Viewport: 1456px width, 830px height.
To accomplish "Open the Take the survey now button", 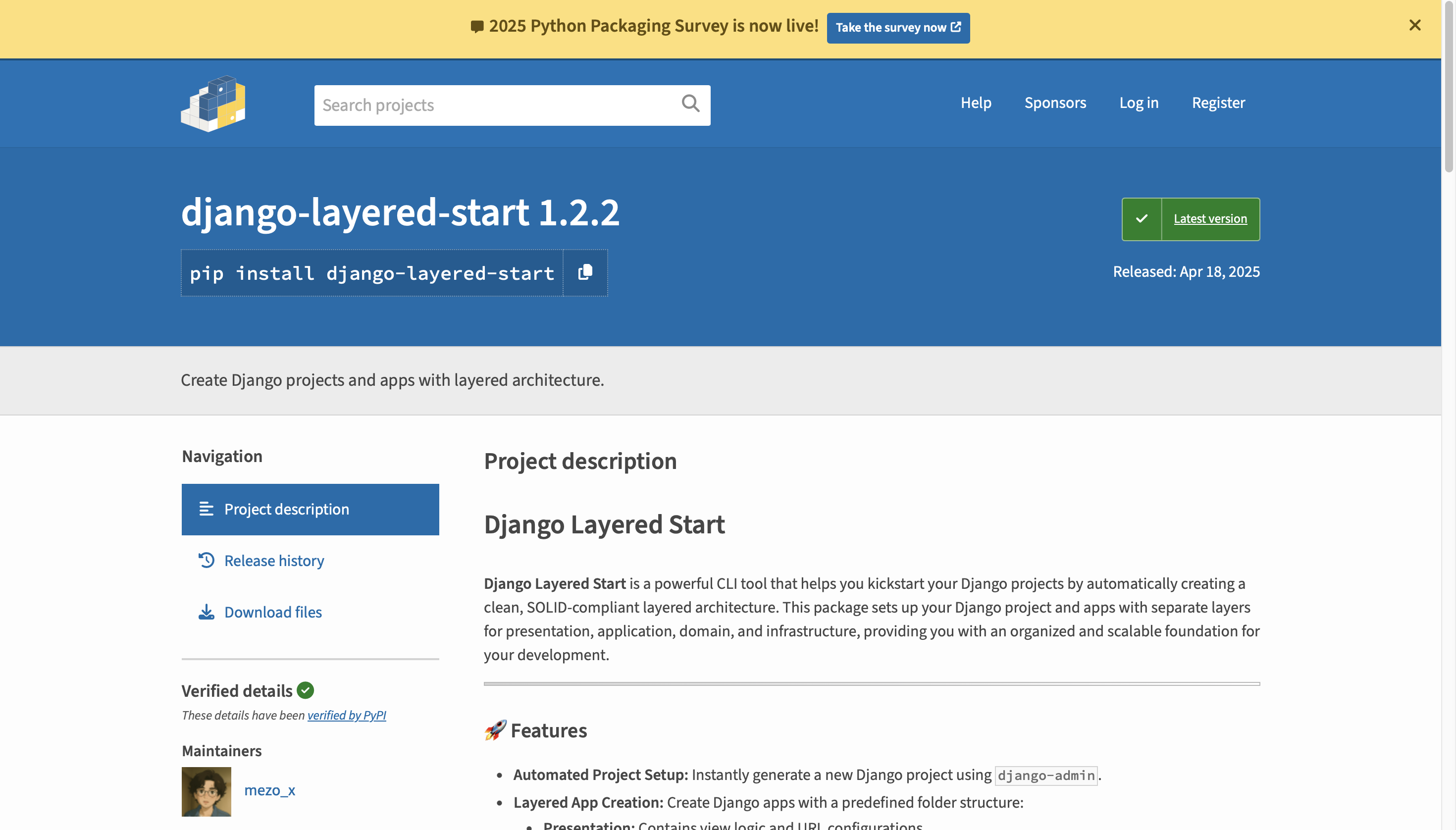I will tap(897, 27).
